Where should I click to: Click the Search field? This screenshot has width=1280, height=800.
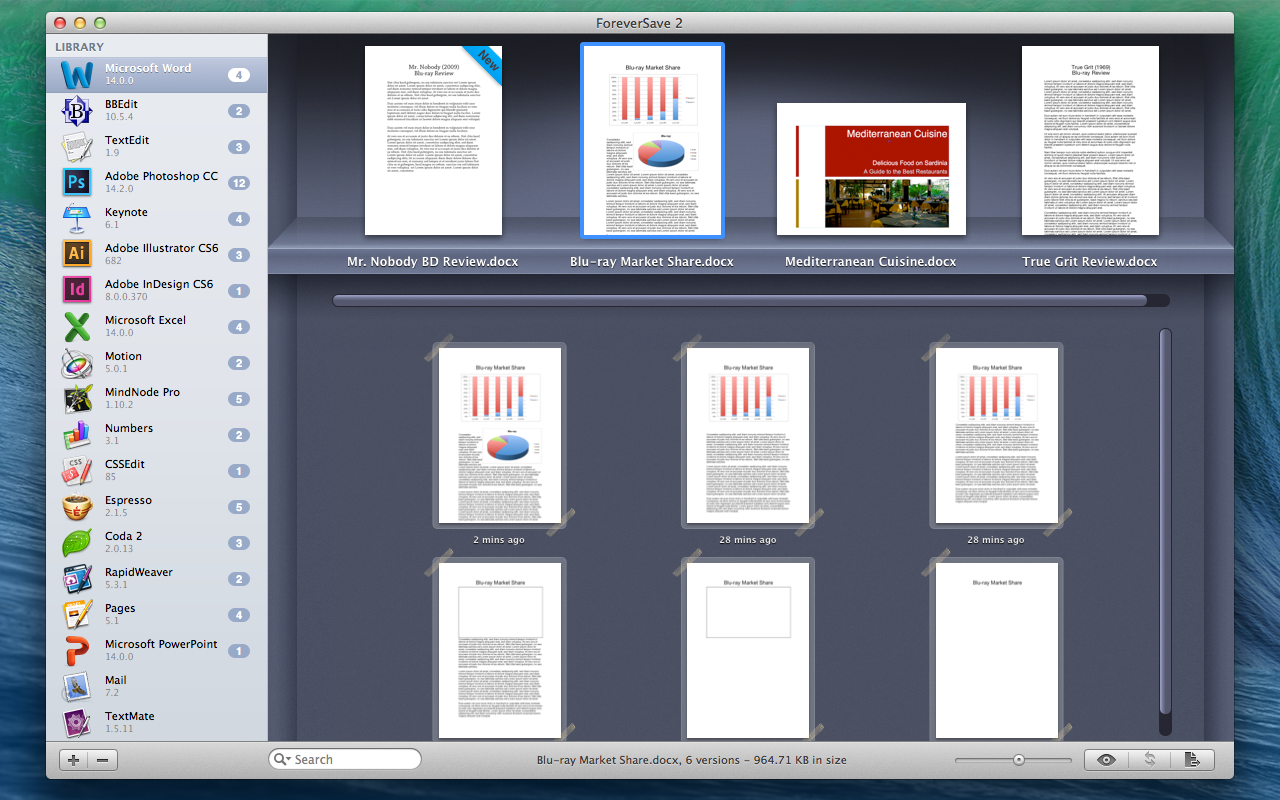coord(345,760)
